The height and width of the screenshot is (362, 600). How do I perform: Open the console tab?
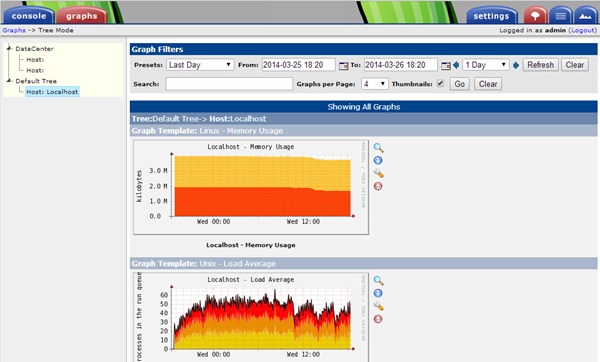pos(29,16)
